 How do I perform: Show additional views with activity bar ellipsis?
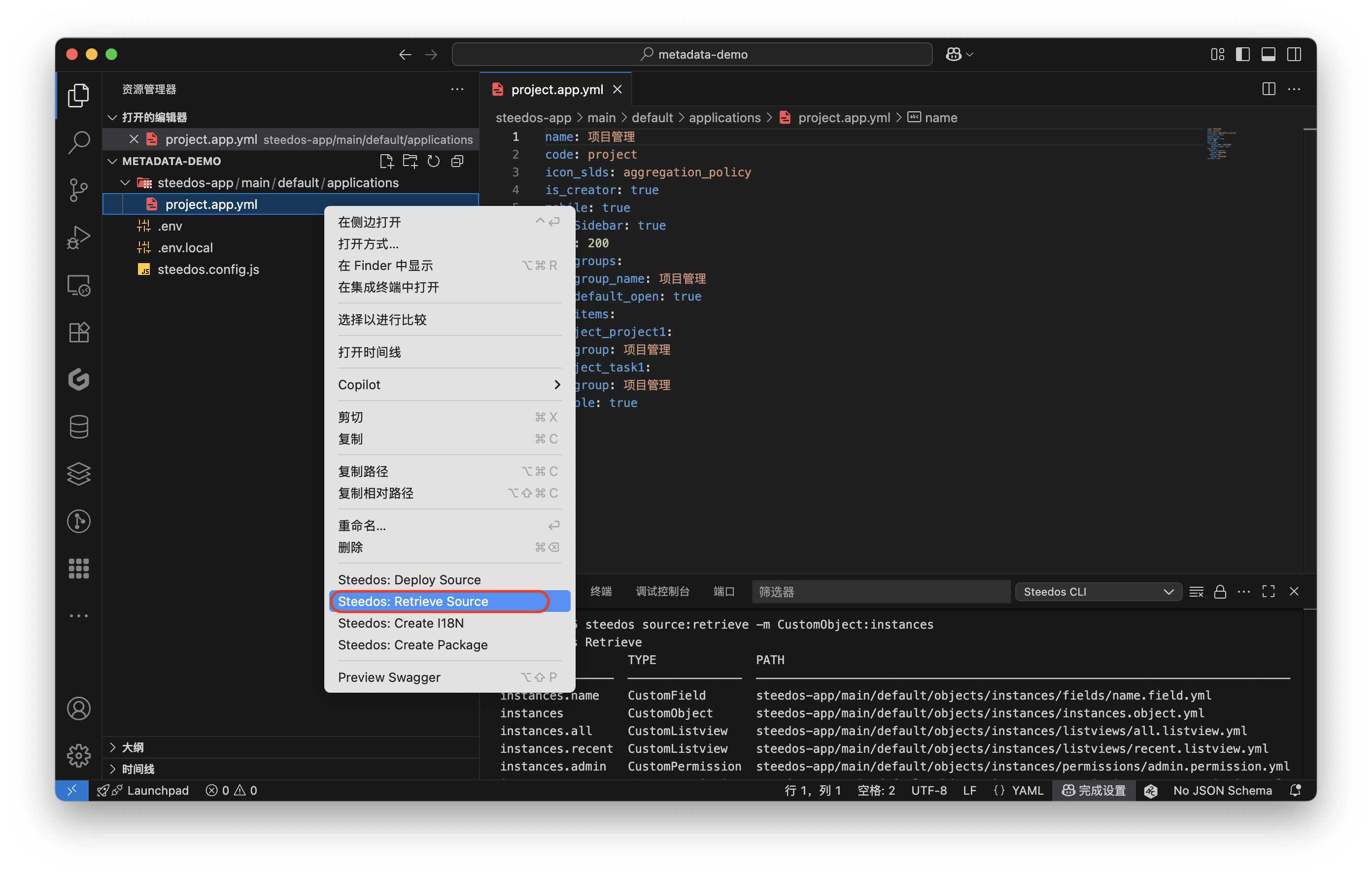79,616
